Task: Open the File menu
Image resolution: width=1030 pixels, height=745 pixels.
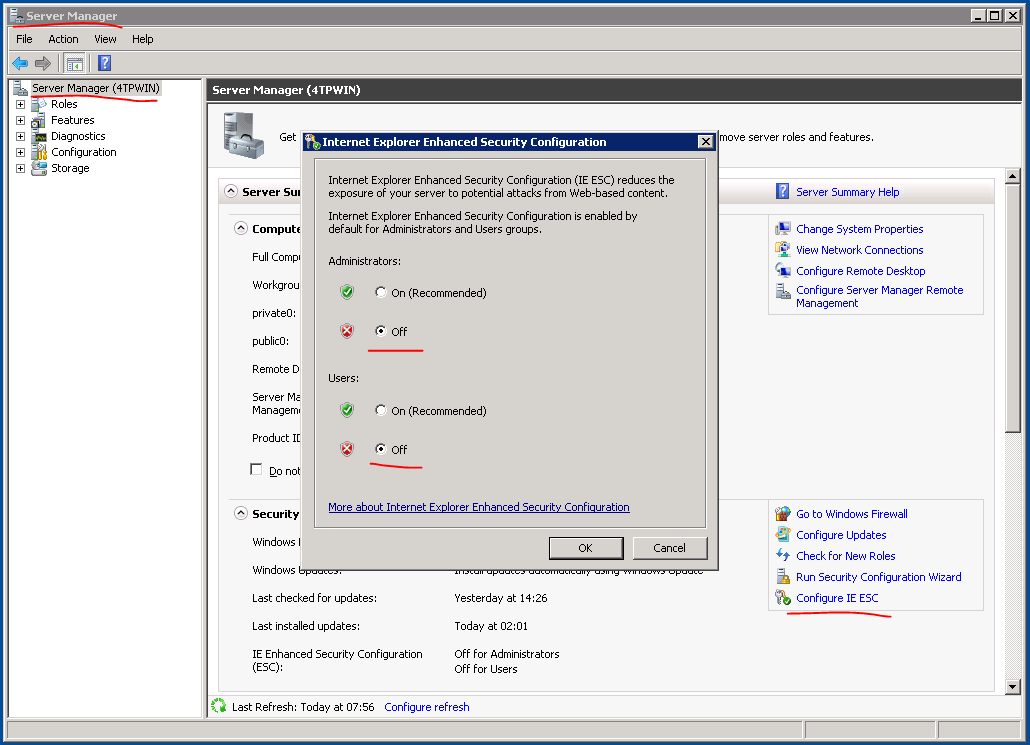Action: [x=24, y=39]
